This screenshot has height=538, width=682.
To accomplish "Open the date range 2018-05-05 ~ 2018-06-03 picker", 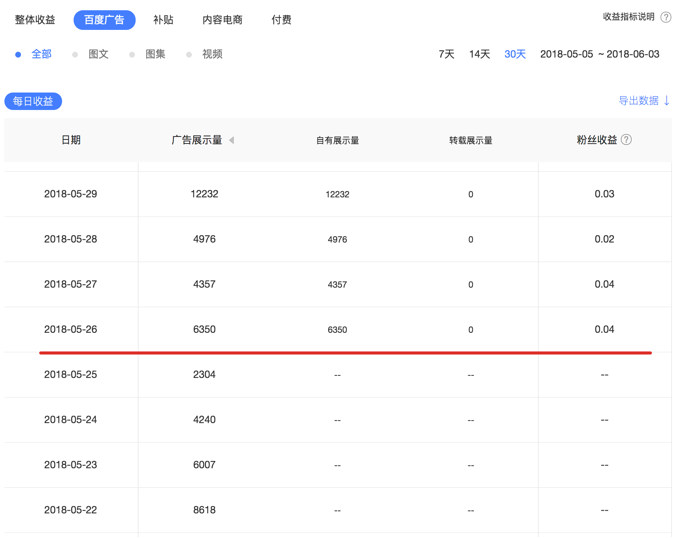I will (599, 54).
